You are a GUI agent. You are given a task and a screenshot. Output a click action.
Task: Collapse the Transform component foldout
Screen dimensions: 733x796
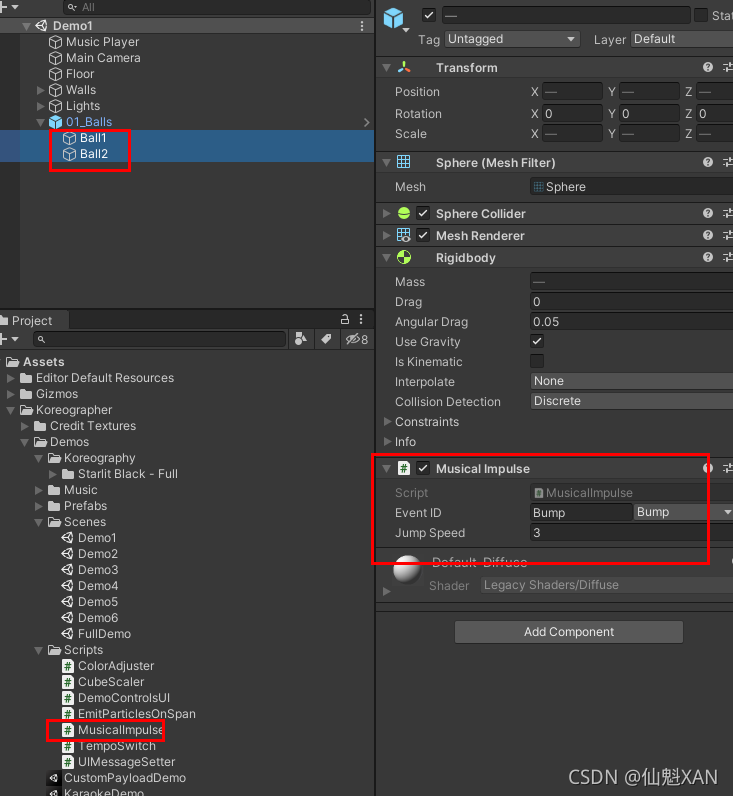[x=387, y=68]
